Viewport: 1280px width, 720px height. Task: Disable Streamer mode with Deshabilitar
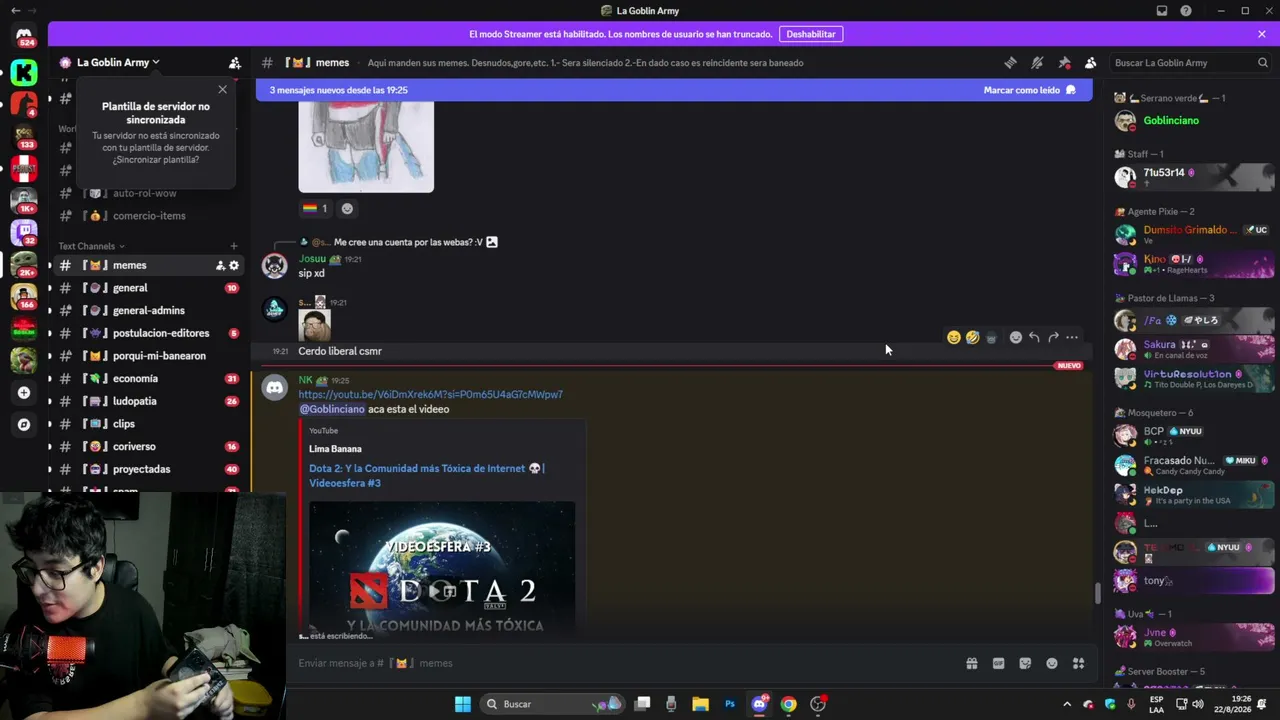811,34
